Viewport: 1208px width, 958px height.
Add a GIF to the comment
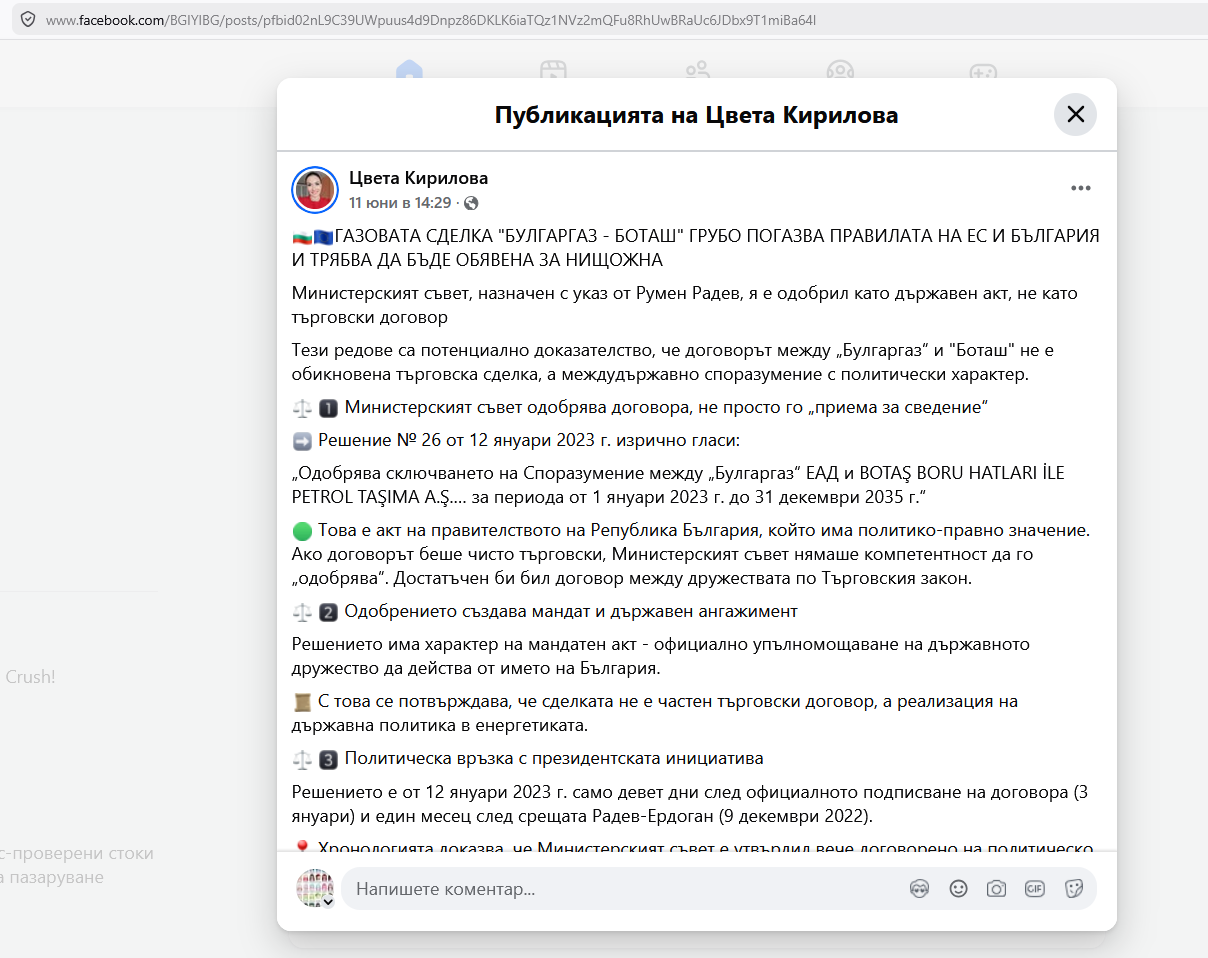pos(1034,889)
